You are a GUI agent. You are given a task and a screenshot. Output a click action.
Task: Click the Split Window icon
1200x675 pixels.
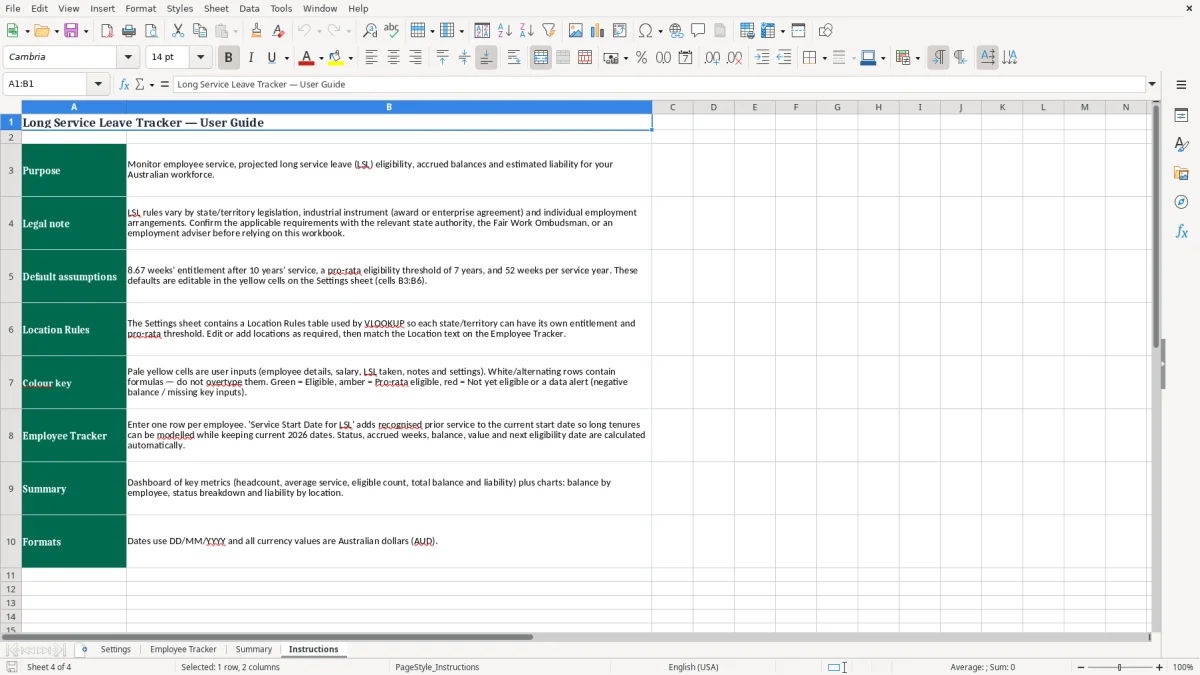tap(798, 31)
